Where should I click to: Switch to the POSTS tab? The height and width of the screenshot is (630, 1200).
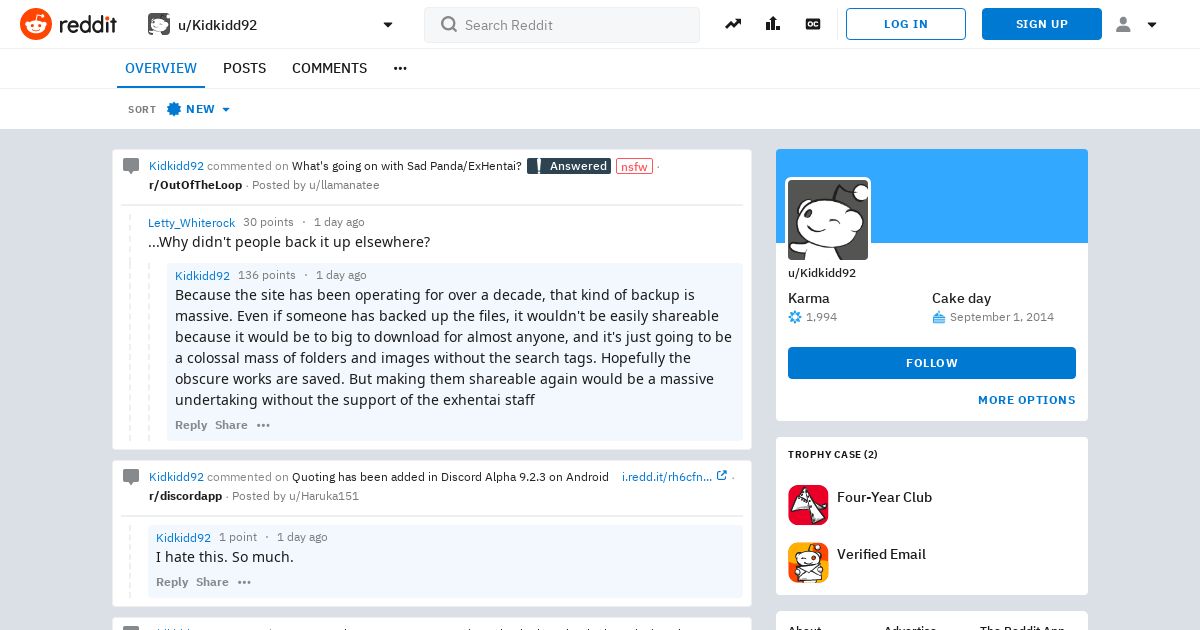pyautogui.click(x=244, y=68)
